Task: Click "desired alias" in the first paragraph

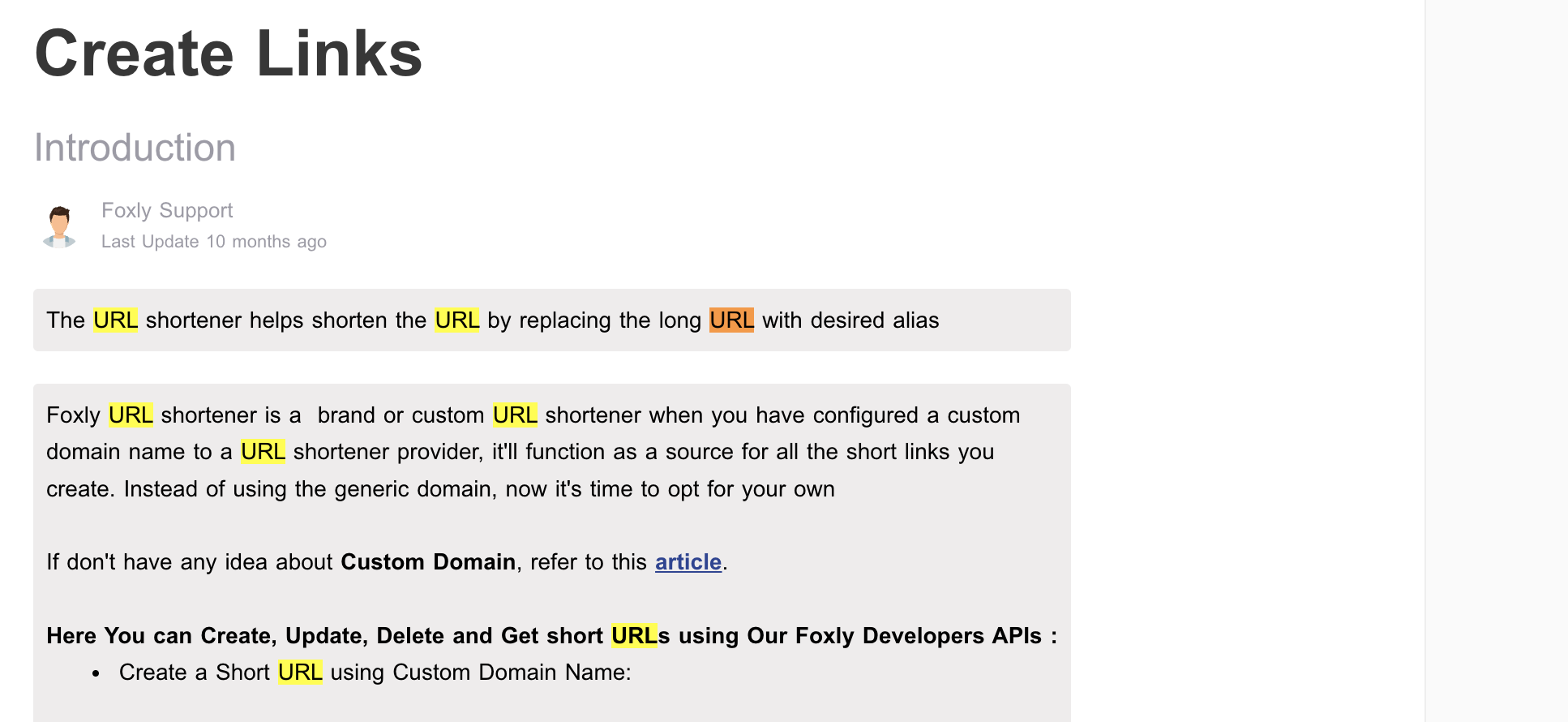Action: [x=874, y=320]
